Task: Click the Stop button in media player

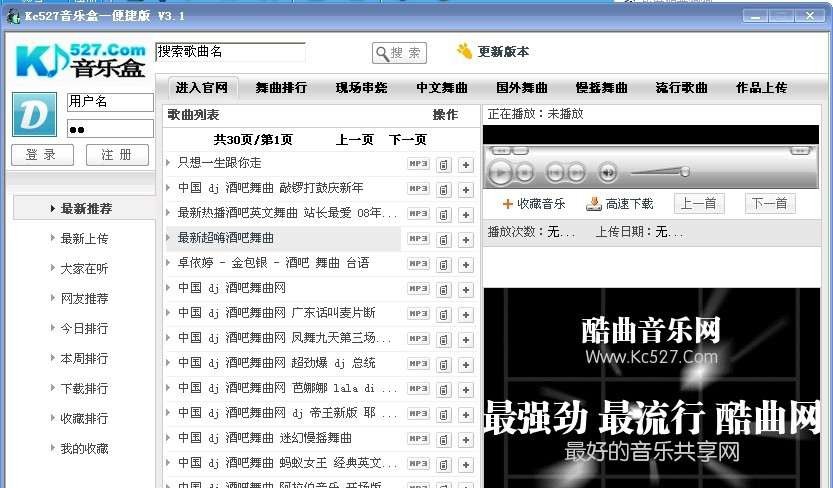Action: pos(525,173)
